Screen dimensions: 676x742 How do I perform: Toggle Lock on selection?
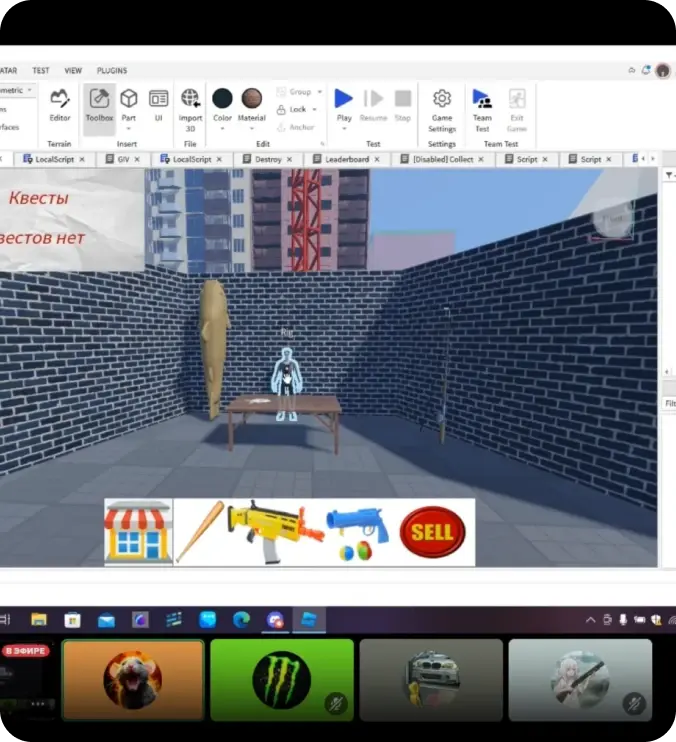292,109
